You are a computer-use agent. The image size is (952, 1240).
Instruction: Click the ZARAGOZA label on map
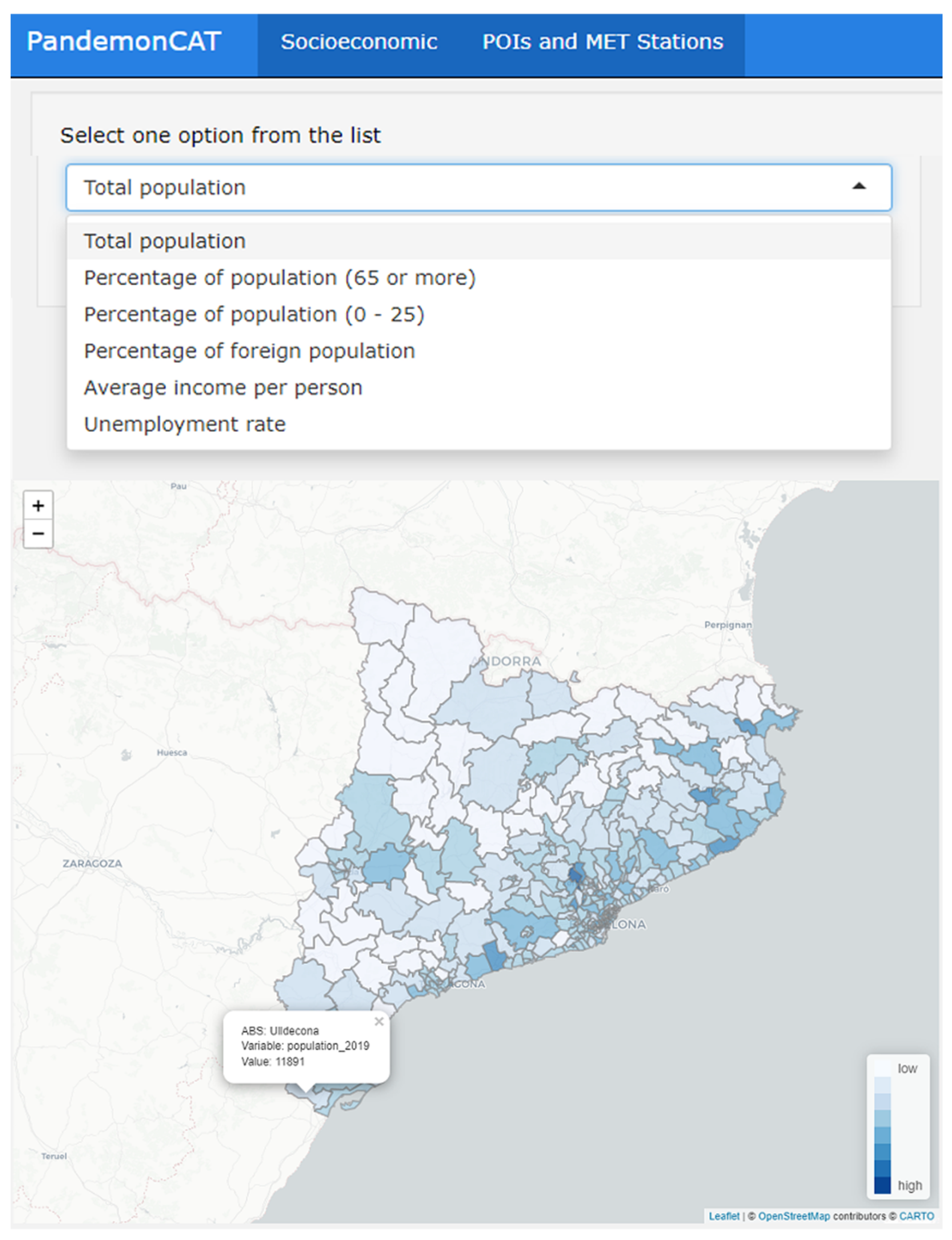[x=92, y=863]
